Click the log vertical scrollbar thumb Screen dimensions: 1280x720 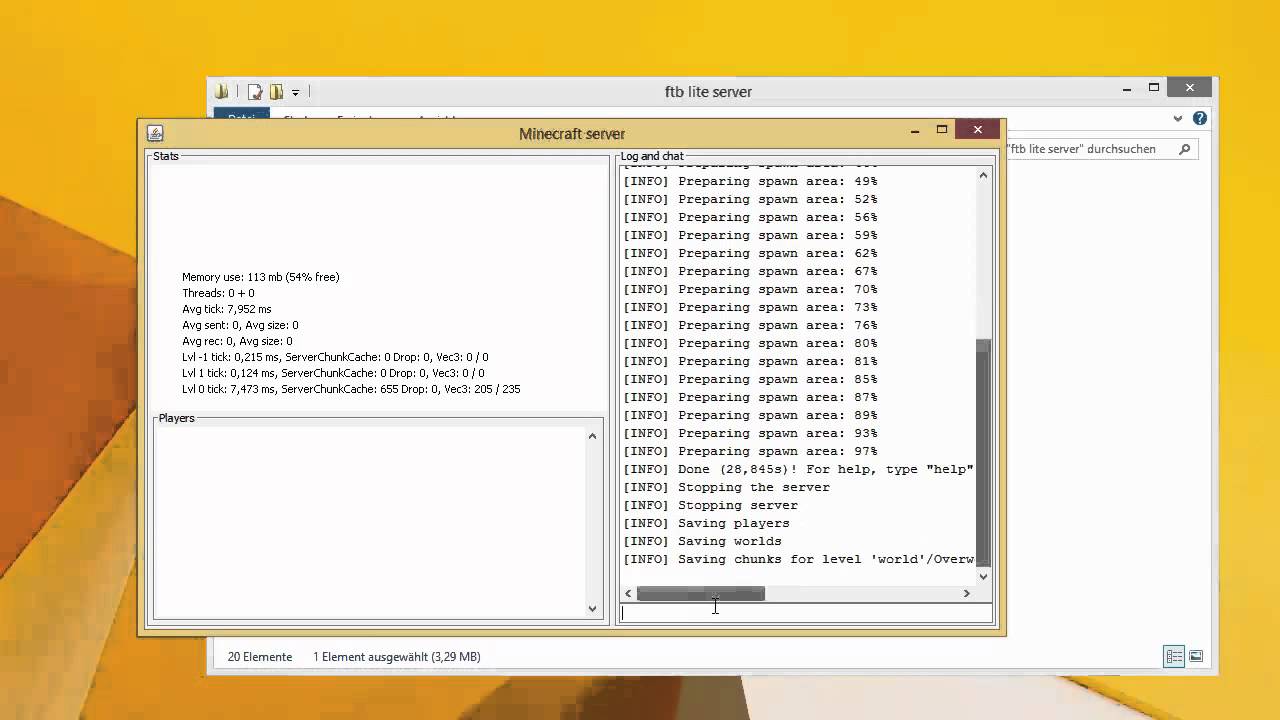(x=983, y=453)
